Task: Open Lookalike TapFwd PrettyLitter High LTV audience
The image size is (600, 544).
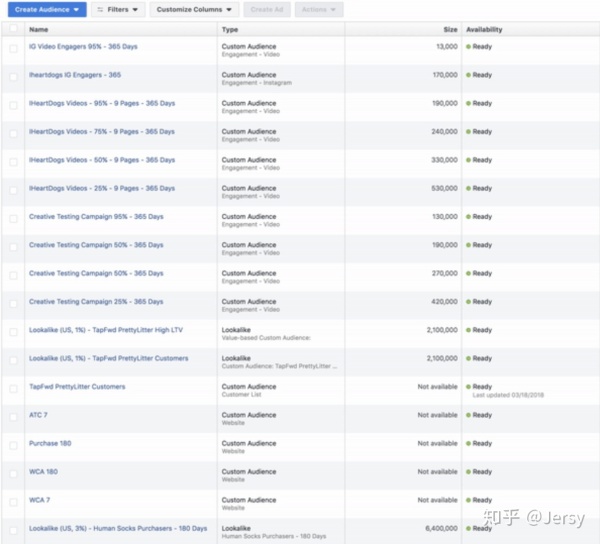Action: (106, 329)
